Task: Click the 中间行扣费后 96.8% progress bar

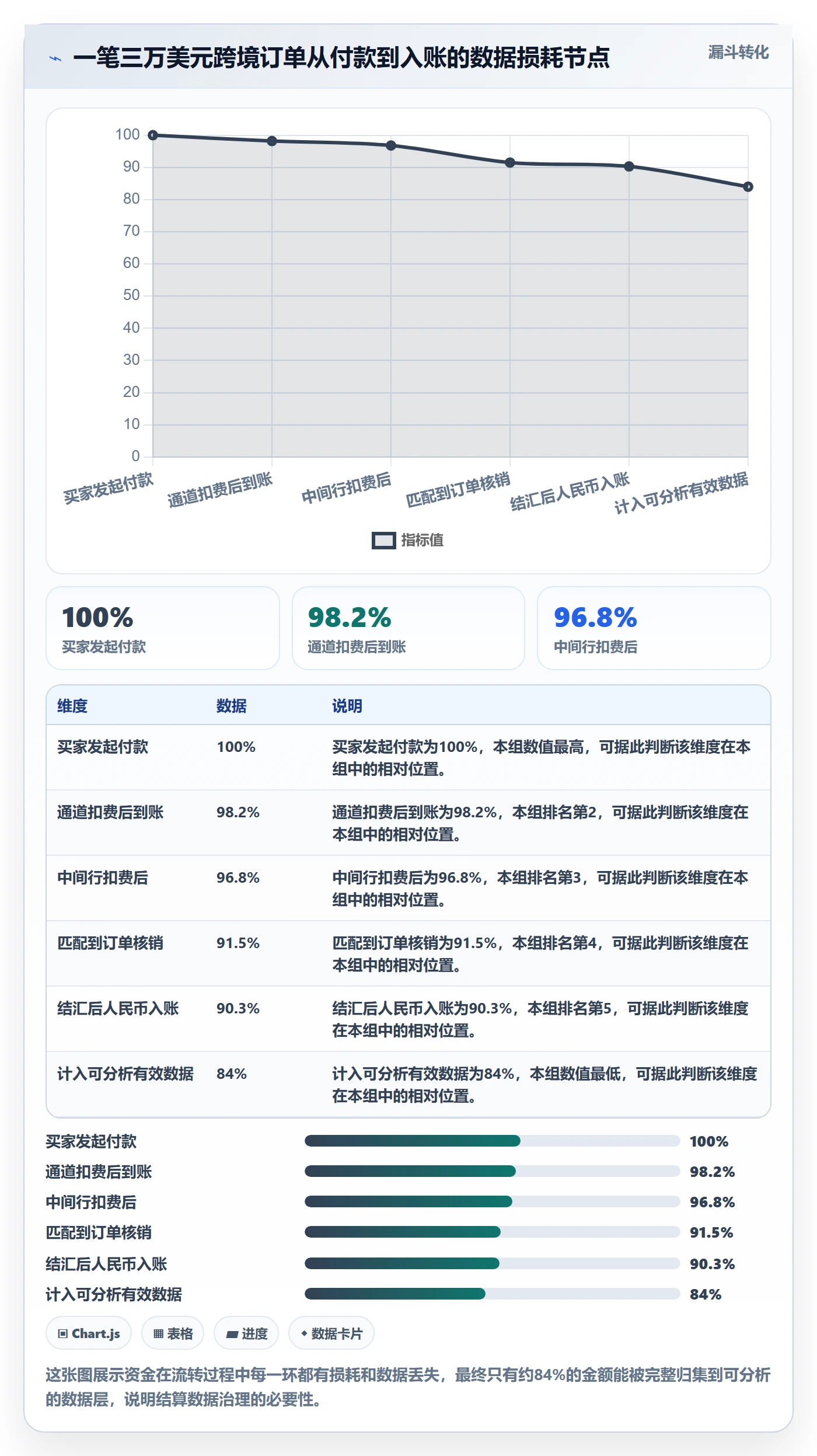Action: pyautogui.click(x=493, y=1201)
